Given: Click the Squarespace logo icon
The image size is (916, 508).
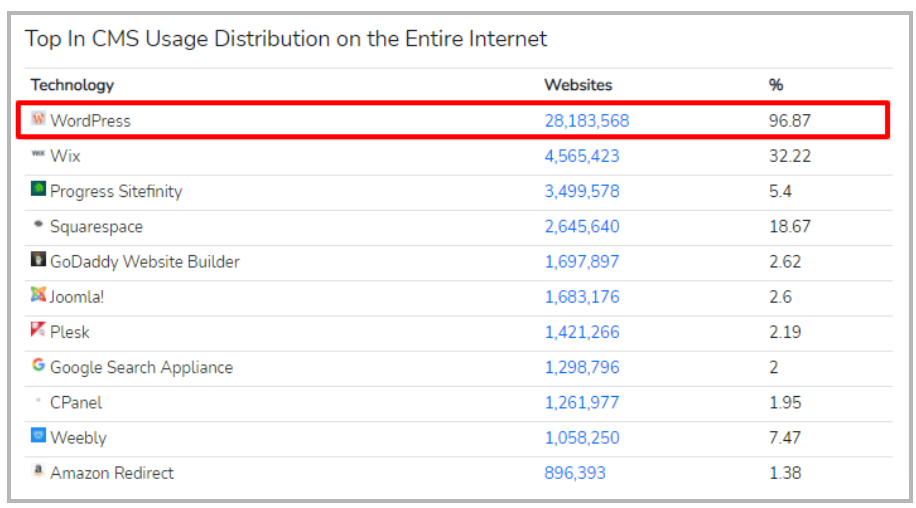Looking at the screenshot, I should pyautogui.click(x=38, y=224).
